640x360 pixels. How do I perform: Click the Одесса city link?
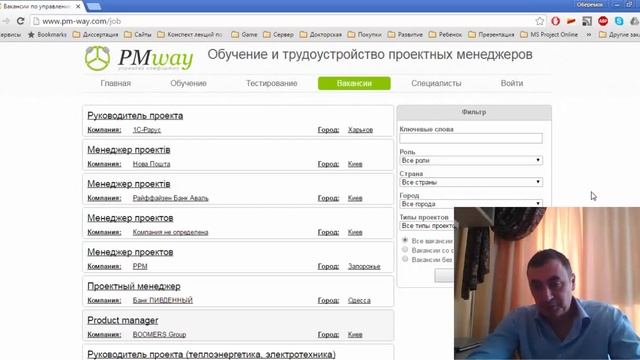click(359, 300)
